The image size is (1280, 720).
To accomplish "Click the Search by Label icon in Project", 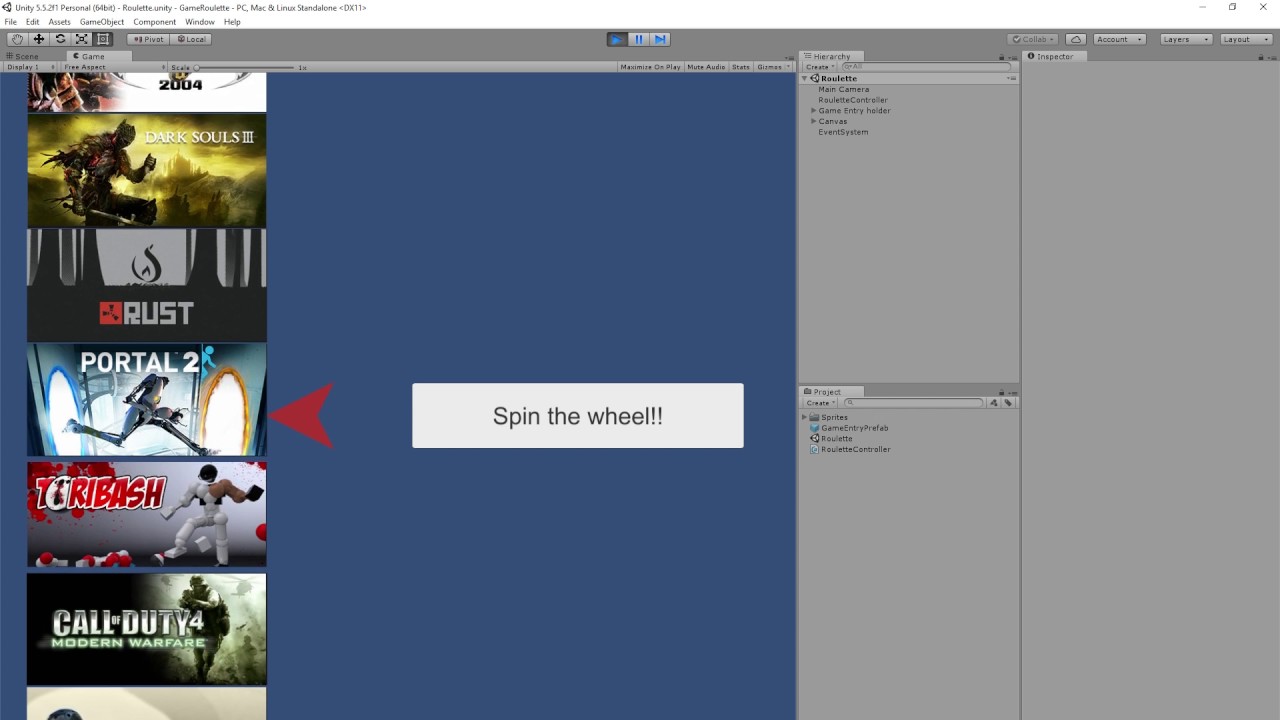I will click(1008, 403).
